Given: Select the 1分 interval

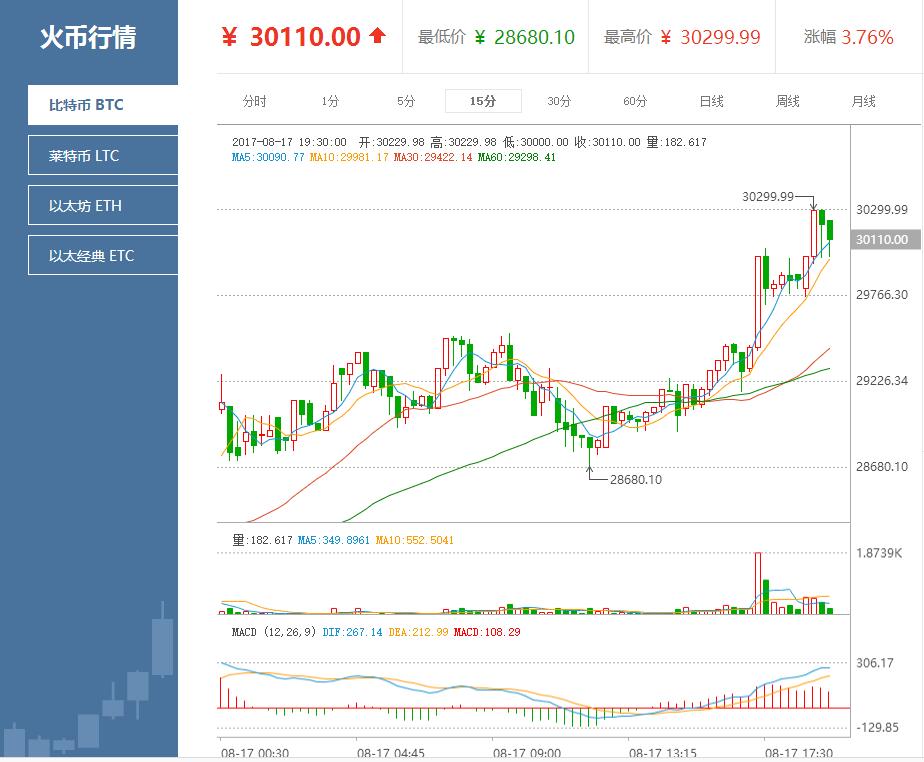Looking at the screenshot, I should pos(330,101).
